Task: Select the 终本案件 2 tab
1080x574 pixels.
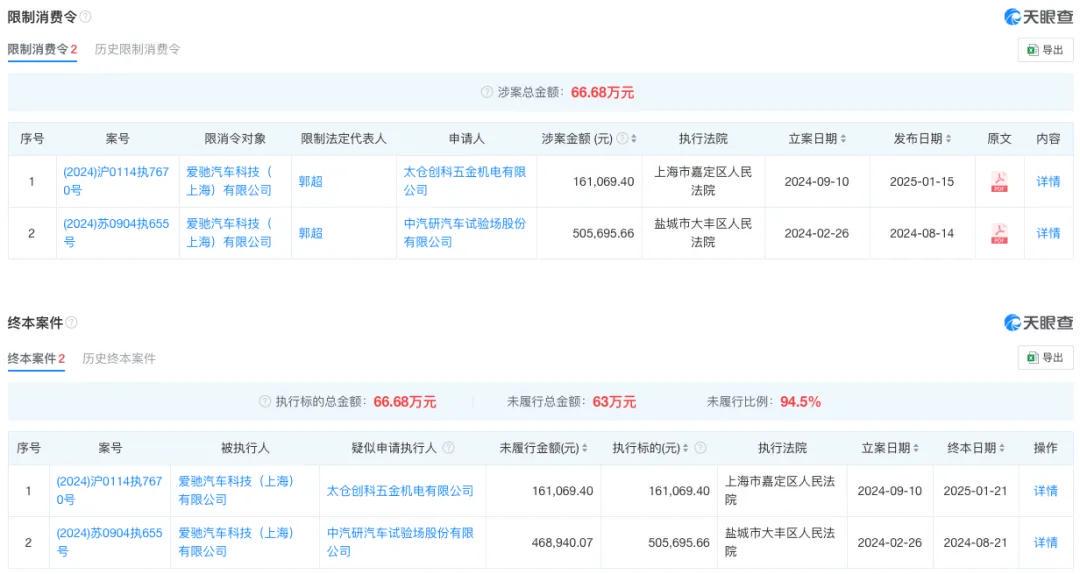Action: (x=36, y=358)
